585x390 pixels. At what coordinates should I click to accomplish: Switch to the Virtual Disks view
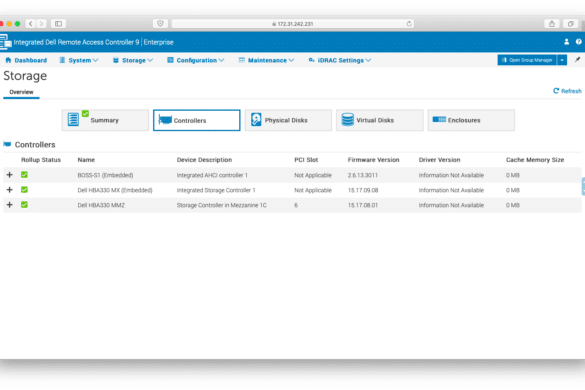(380, 120)
